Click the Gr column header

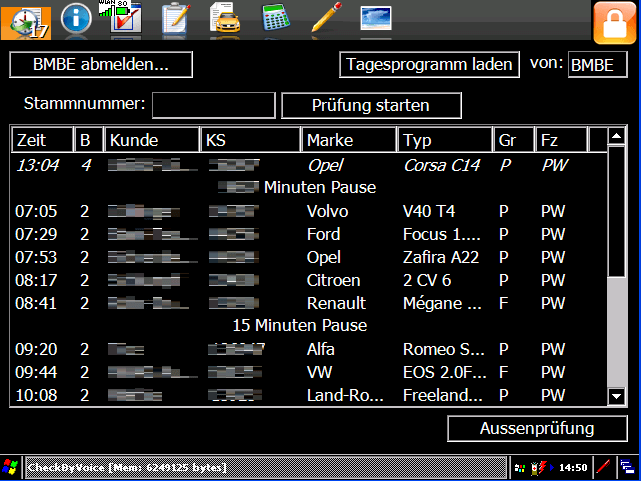pos(514,140)
